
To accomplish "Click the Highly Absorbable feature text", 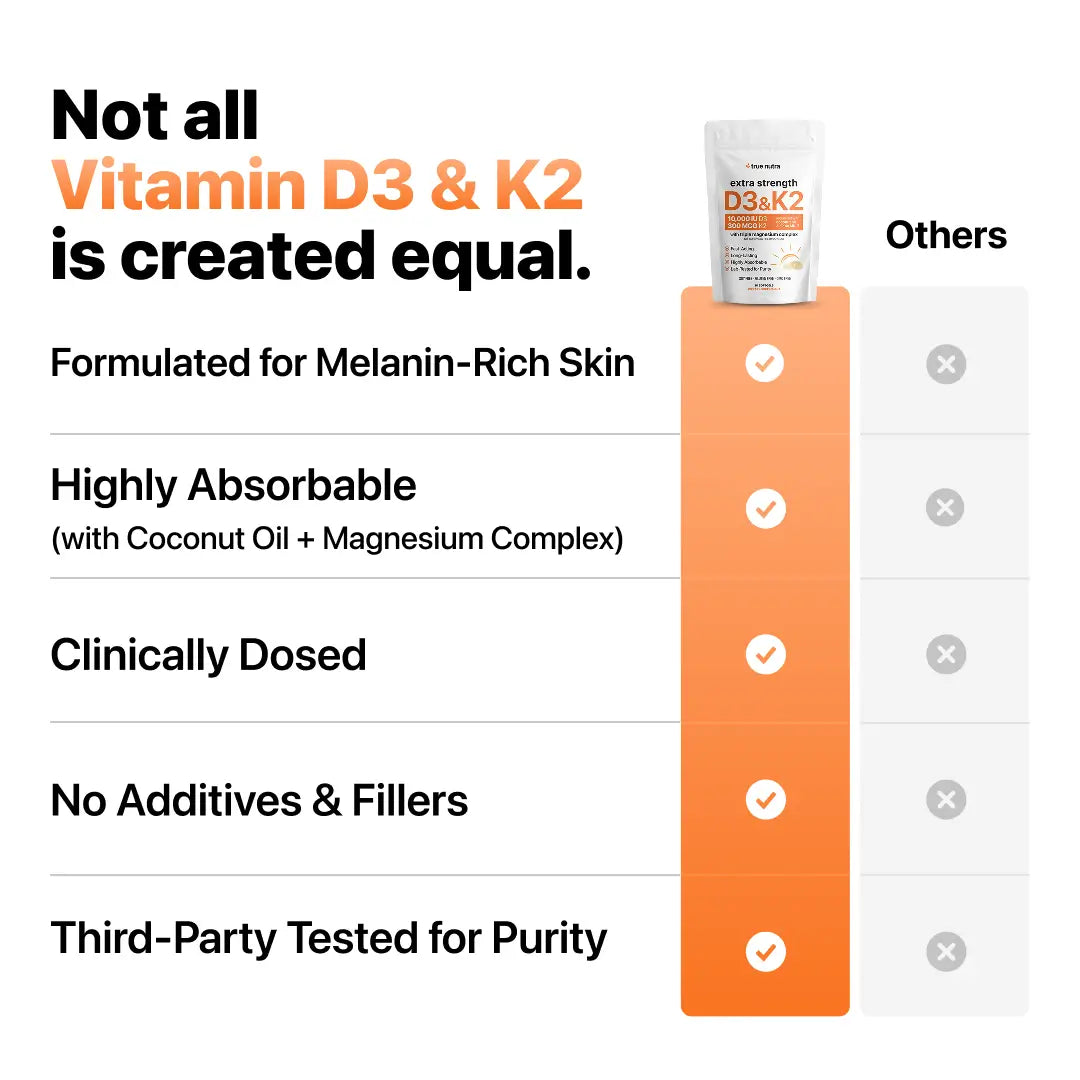I will [233, 486].
